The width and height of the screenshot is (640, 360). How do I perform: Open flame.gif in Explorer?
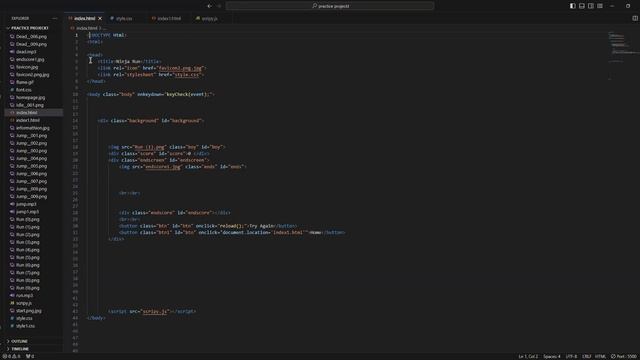point(25,82)
